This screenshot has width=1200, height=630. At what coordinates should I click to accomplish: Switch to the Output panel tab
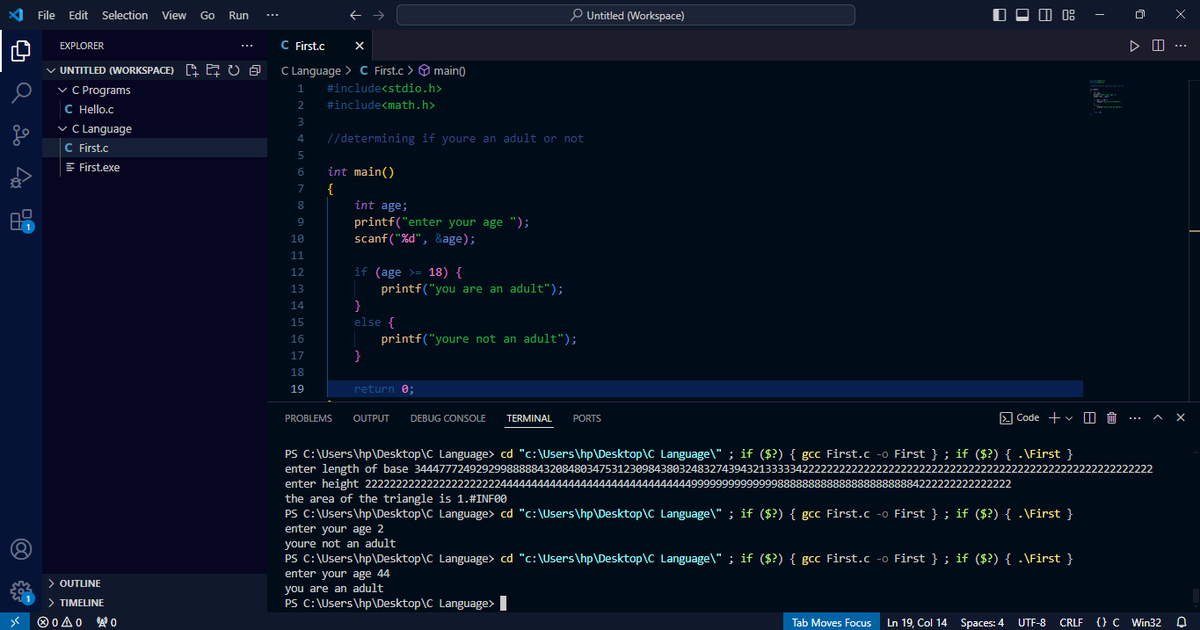click(x=371, y=418)
